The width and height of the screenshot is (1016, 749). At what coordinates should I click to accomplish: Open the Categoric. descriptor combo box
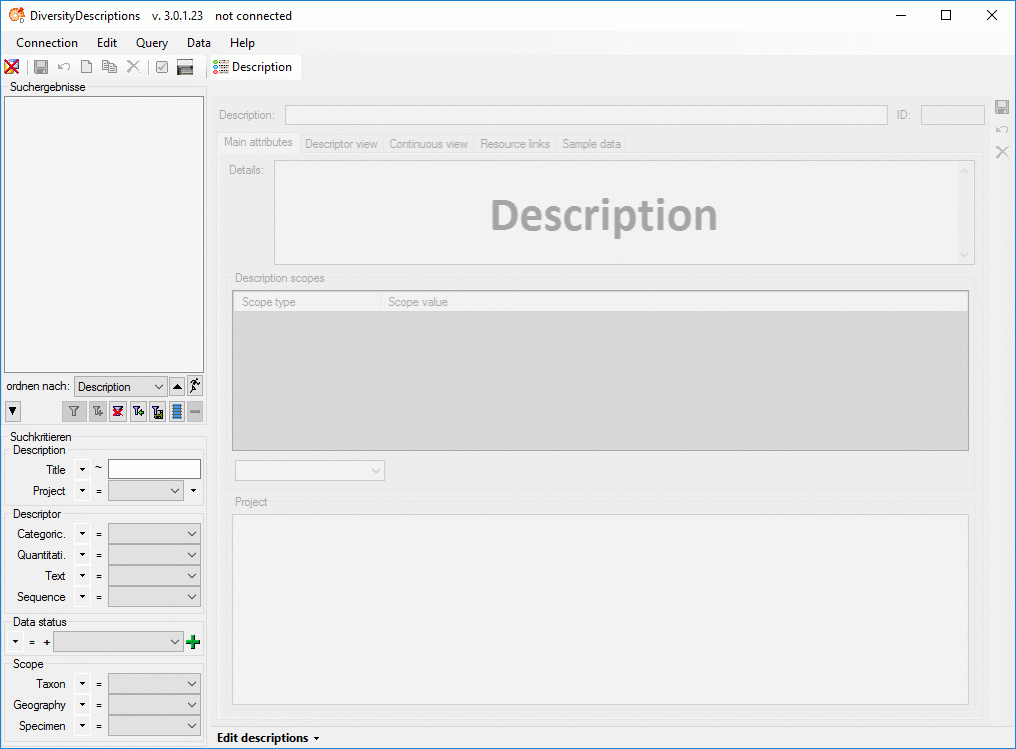[154, 534]
